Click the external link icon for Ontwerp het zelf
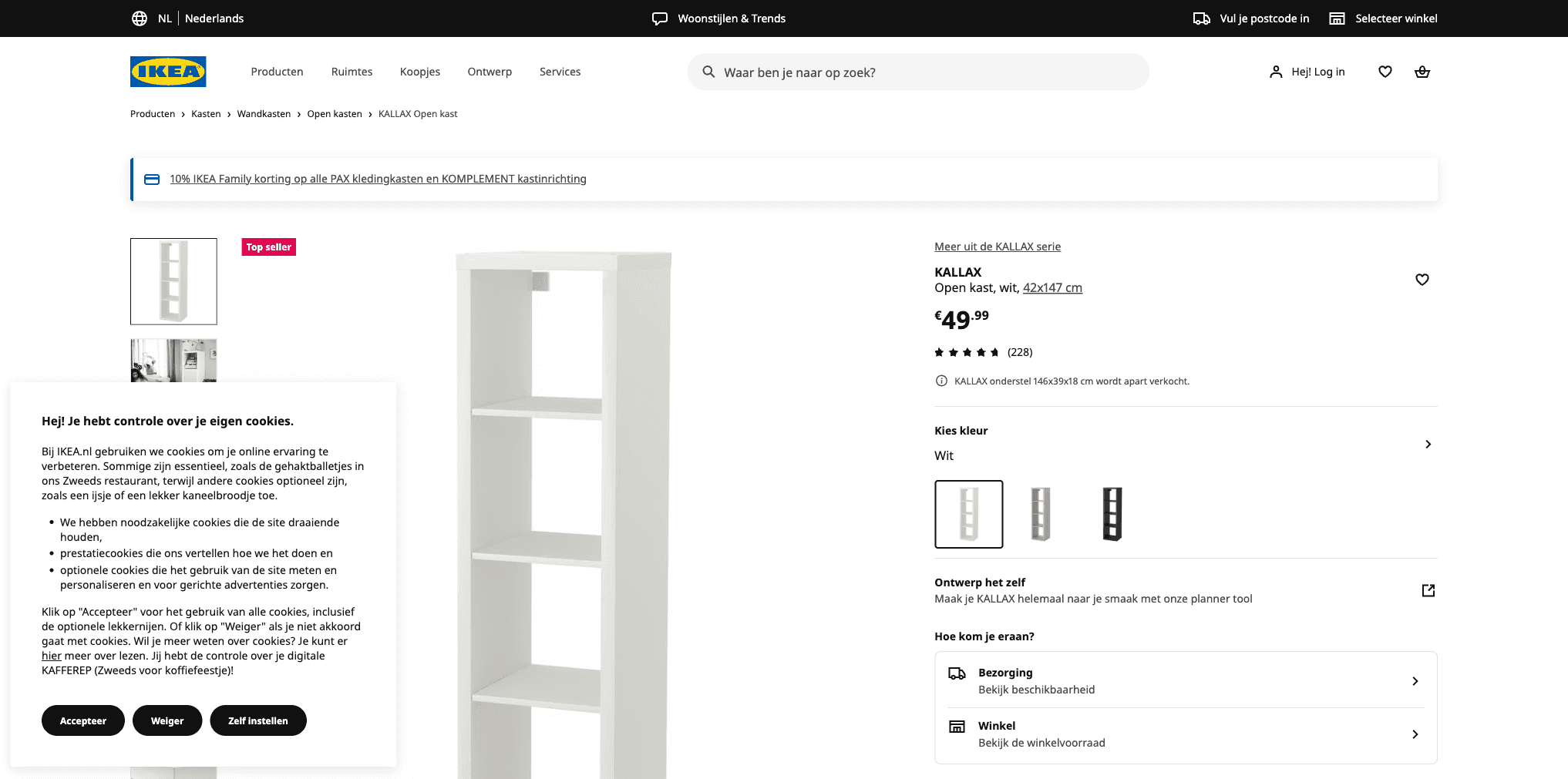 [x=1428, y=590]
